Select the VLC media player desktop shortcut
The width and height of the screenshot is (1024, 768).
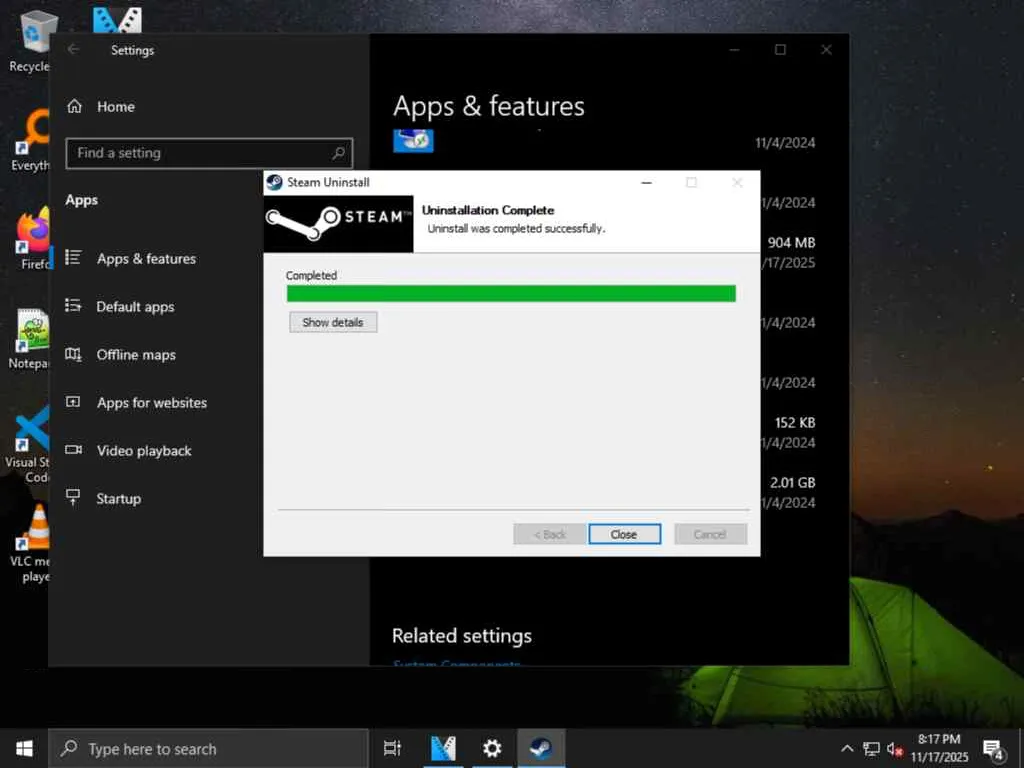click(33, 543)
